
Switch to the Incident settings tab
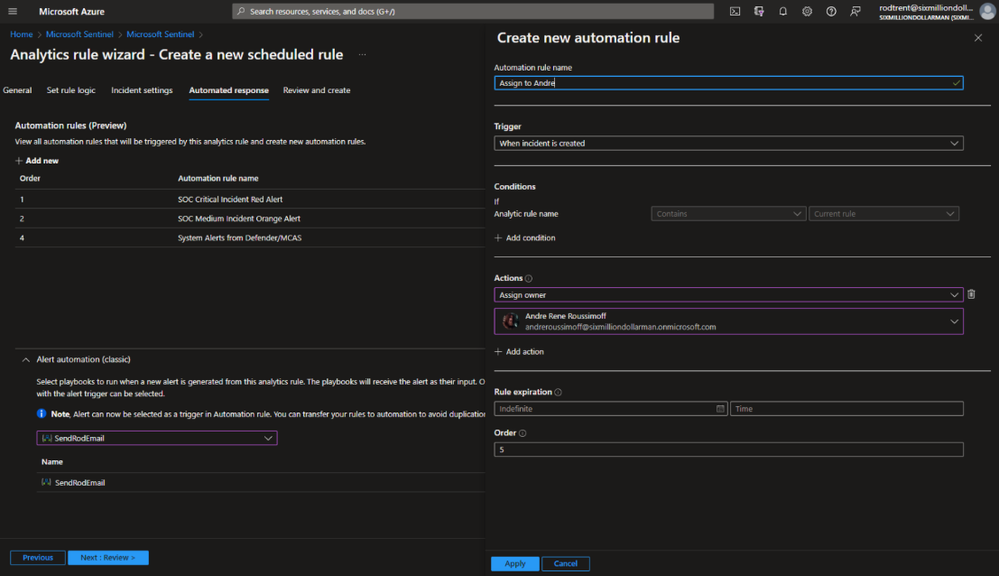click(x=142, y=90)
